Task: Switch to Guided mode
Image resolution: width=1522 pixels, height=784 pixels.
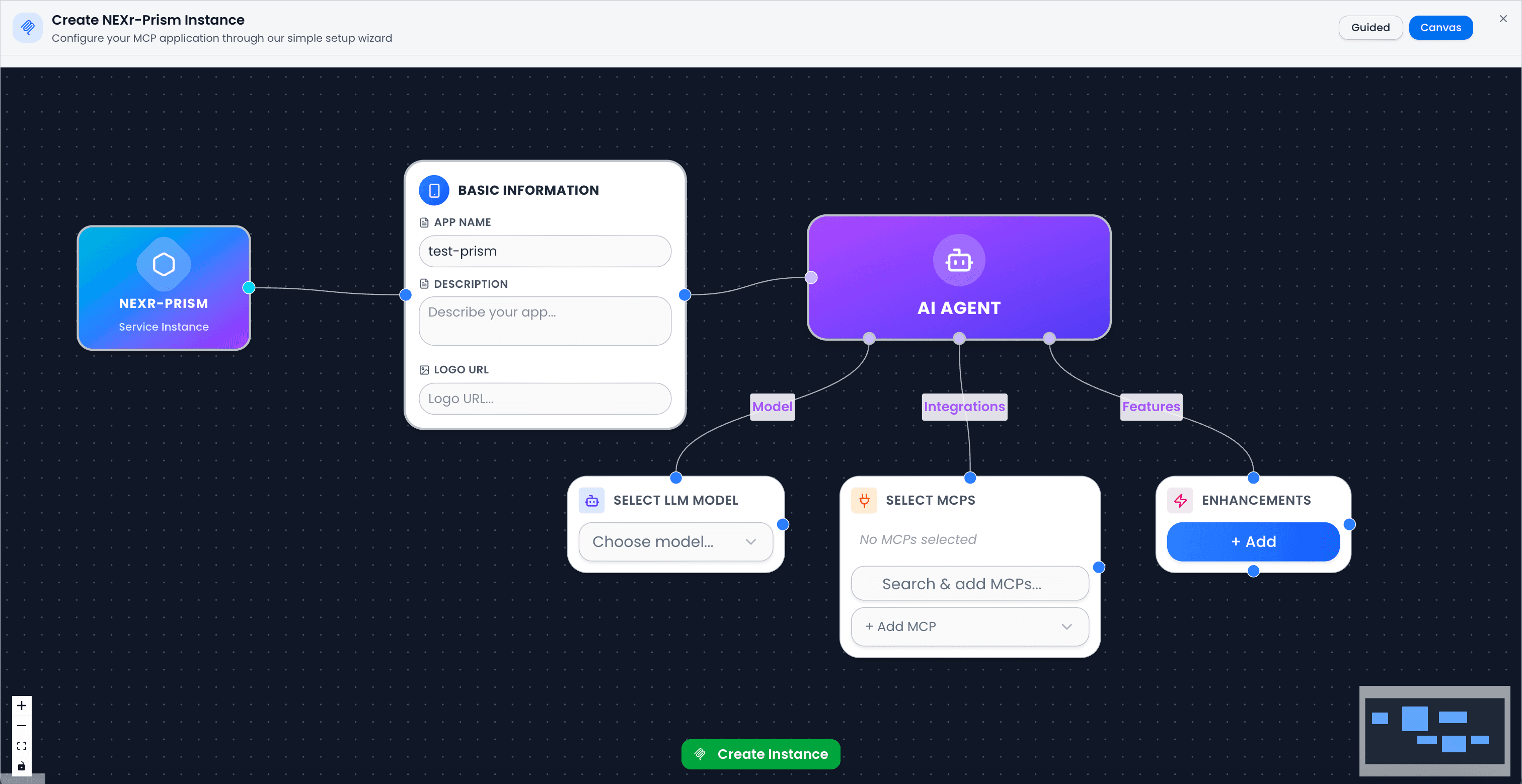Action: tap(1369, 28)
